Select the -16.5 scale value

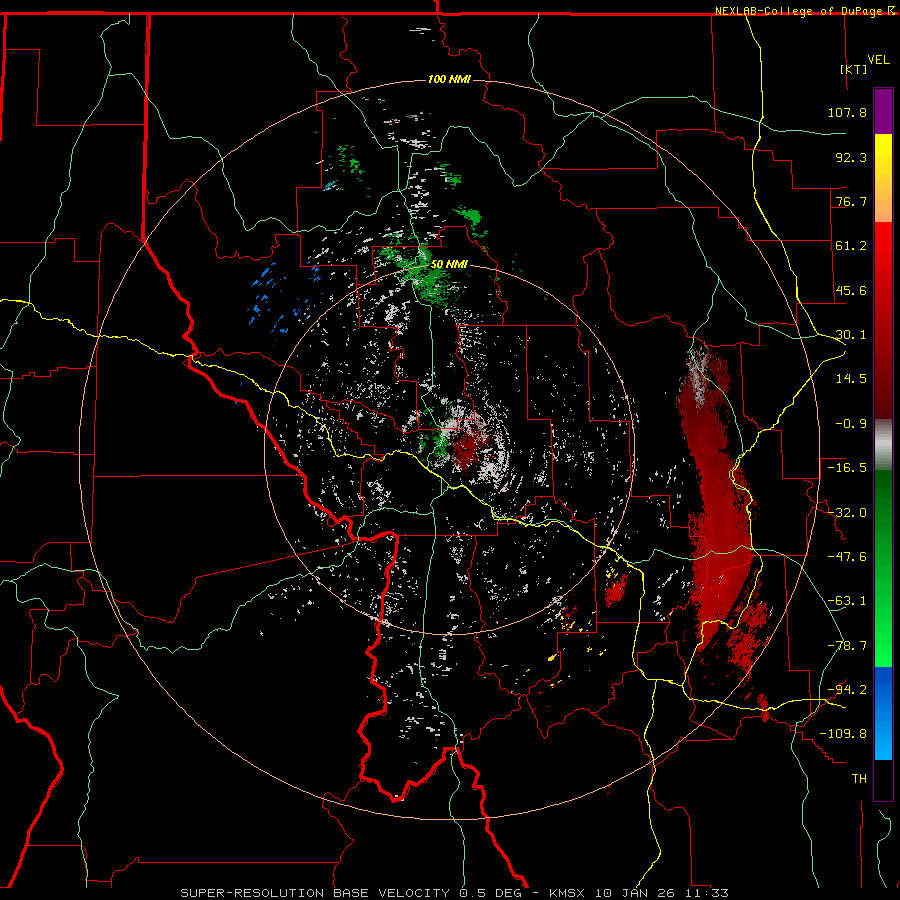click(x=847, y=468)
